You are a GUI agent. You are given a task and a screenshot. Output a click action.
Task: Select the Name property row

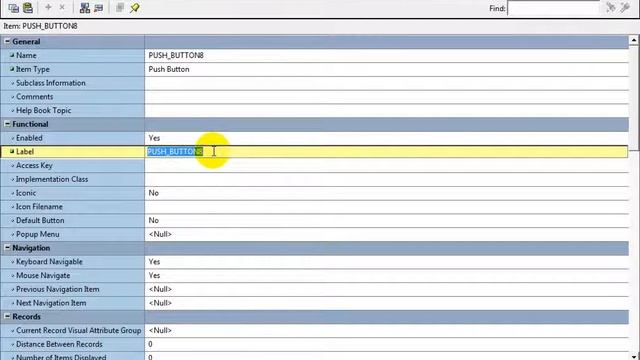(314, 56)
